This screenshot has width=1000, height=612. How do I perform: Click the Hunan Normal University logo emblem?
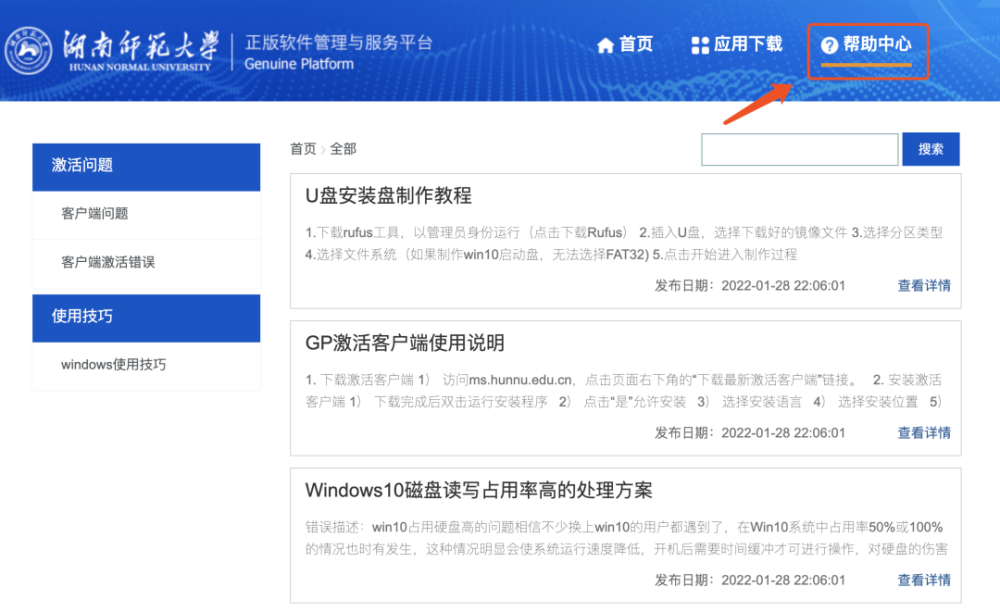tap(28, 50)
